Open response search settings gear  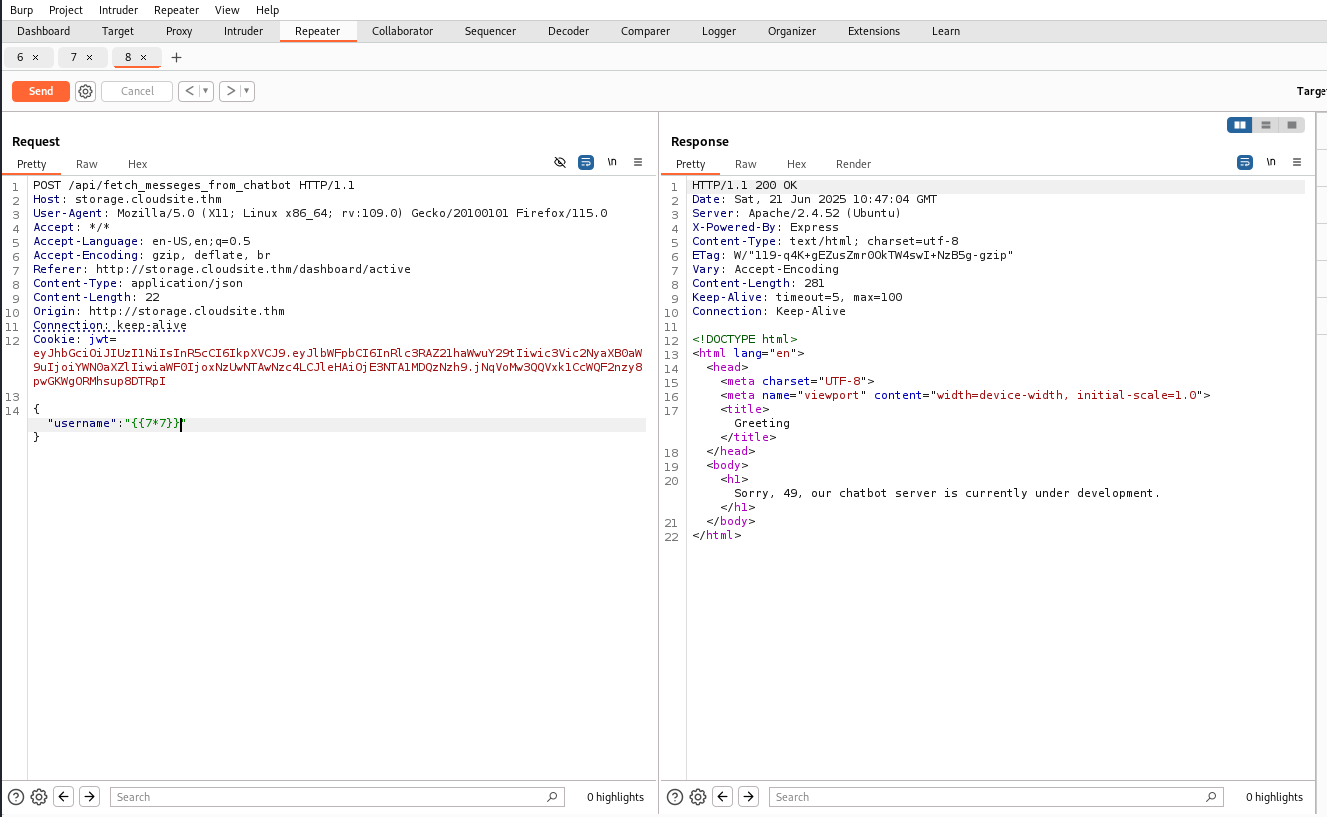point(698,797)
